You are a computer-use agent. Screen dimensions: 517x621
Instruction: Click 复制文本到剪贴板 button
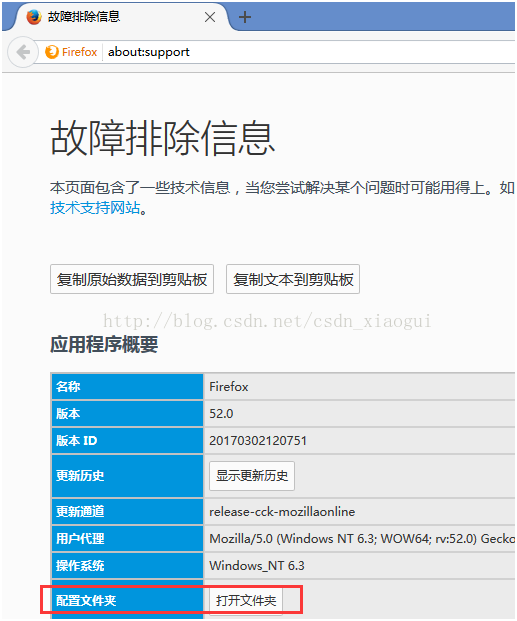click(x=293, y=279)
